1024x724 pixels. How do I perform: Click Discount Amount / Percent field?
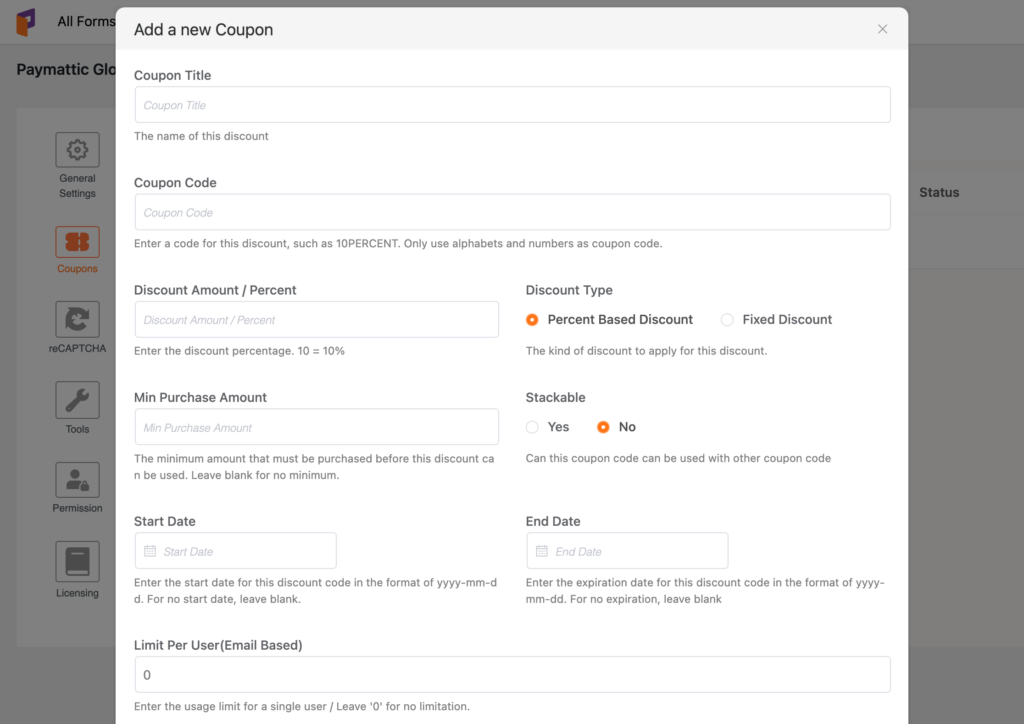[x=317, y=319]
